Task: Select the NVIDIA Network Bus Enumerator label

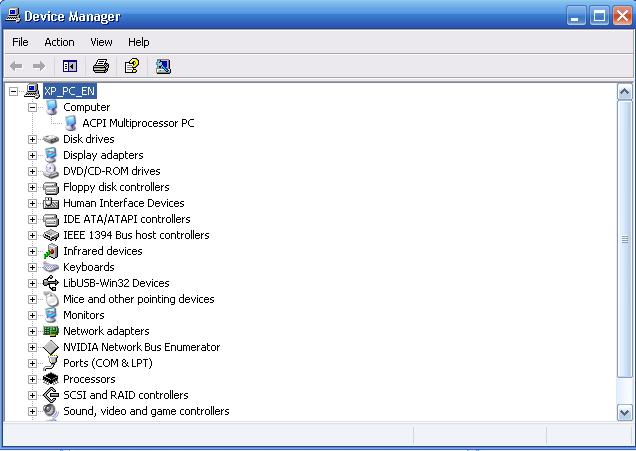Action: point(142,347)
